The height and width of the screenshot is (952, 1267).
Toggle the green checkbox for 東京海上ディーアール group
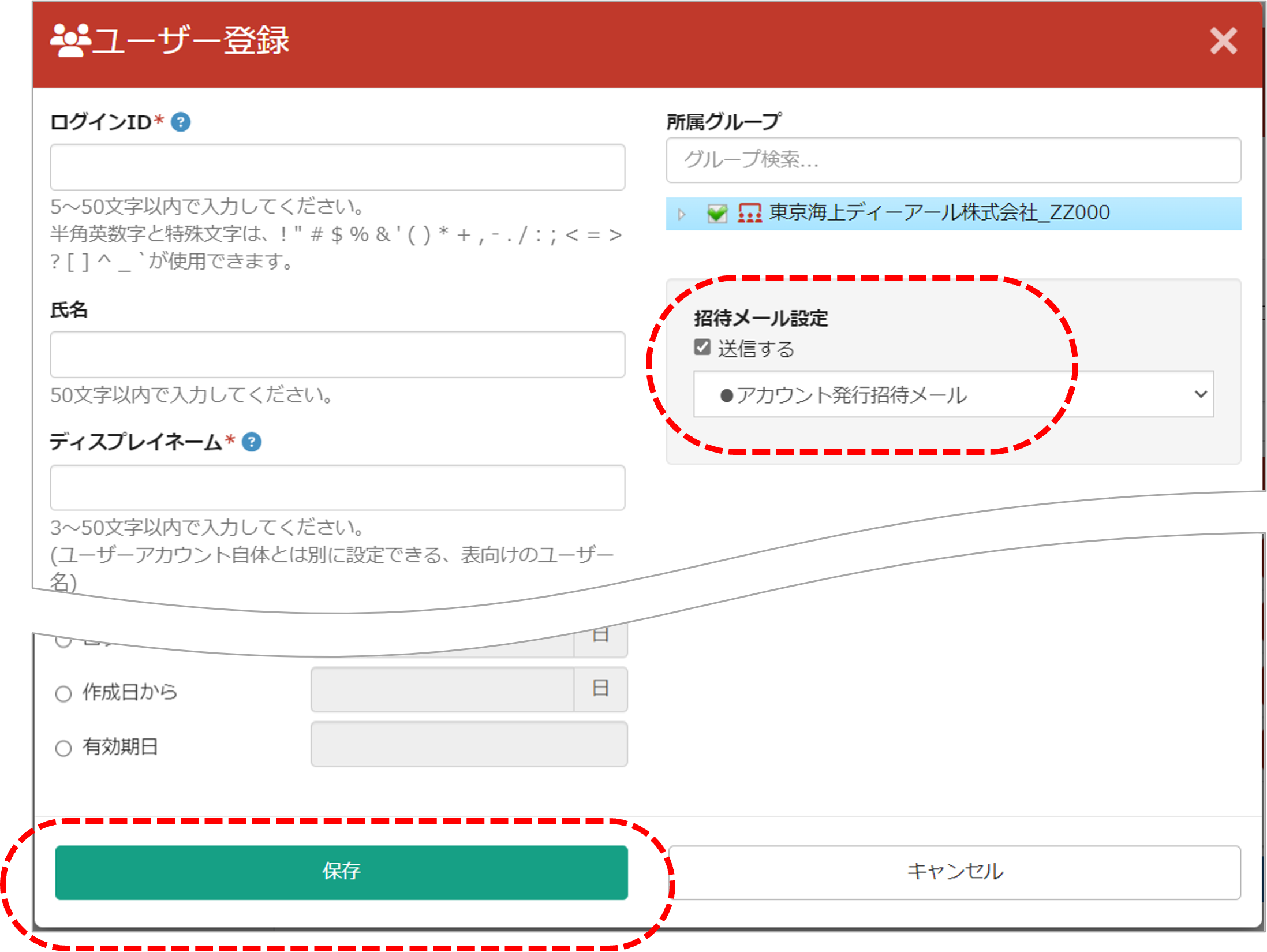click(x=717, y=213)
